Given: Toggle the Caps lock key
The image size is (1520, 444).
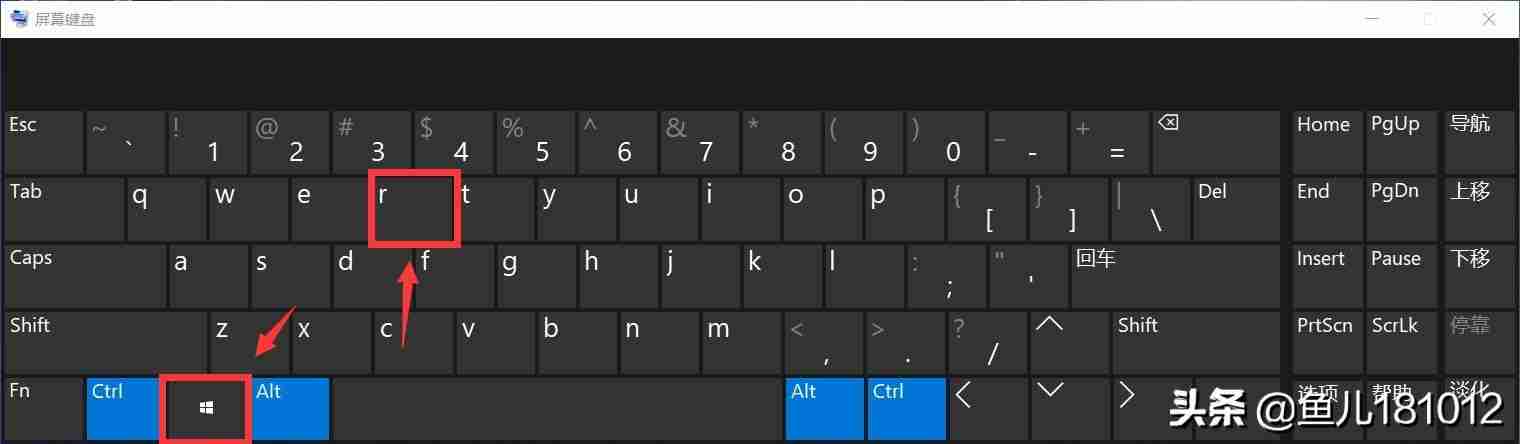Looking at the screenshot, I should (84, 275).
